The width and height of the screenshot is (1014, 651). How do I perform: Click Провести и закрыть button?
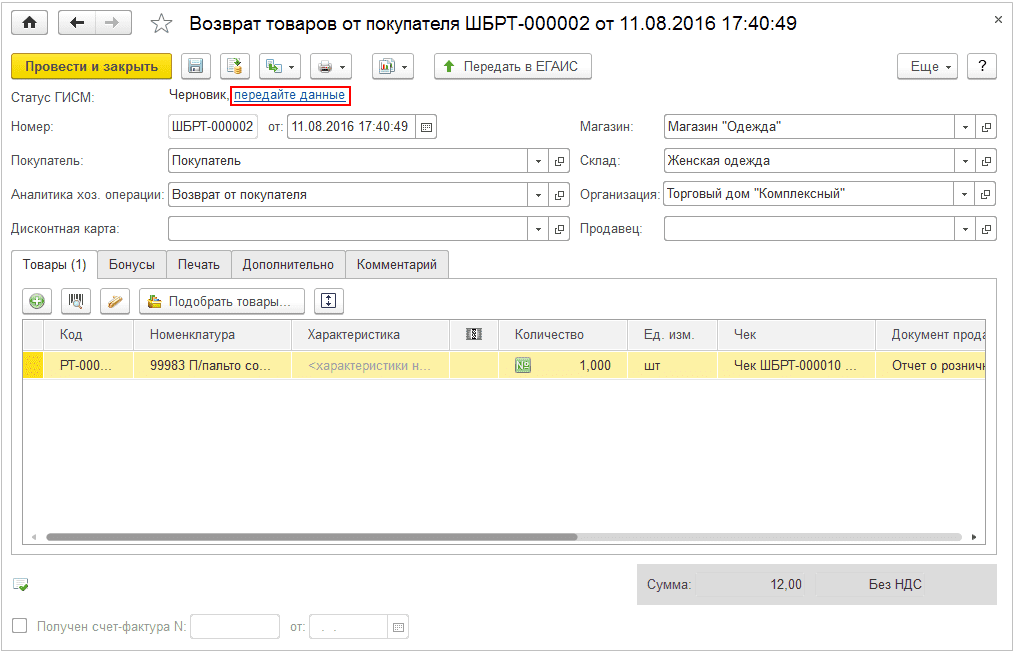point(91,67)
